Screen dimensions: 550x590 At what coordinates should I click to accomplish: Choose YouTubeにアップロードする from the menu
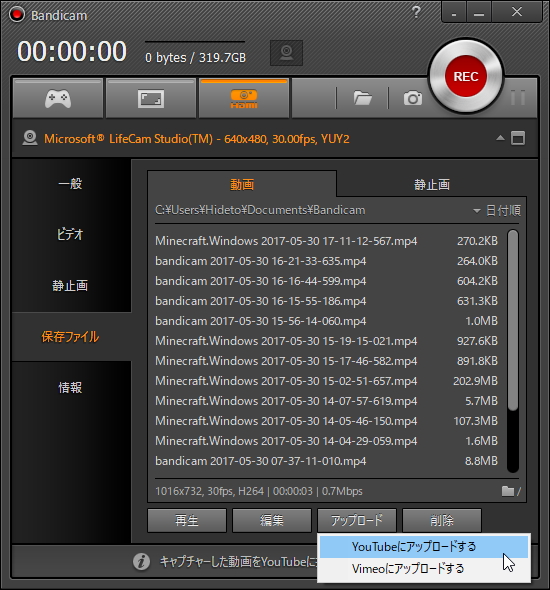click(x=424, y=547)
